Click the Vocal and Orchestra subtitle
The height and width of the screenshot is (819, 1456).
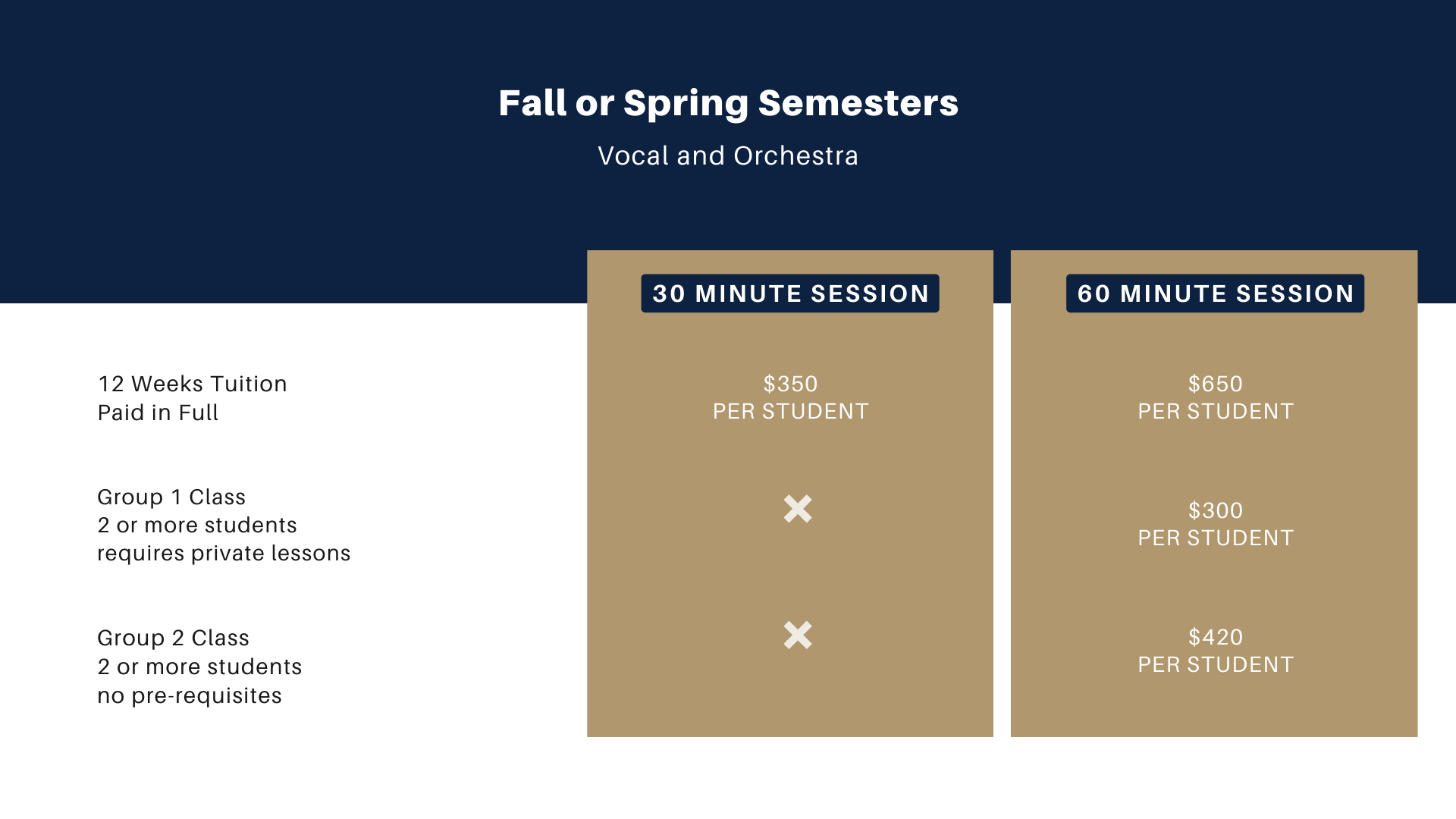pos(728,155)
